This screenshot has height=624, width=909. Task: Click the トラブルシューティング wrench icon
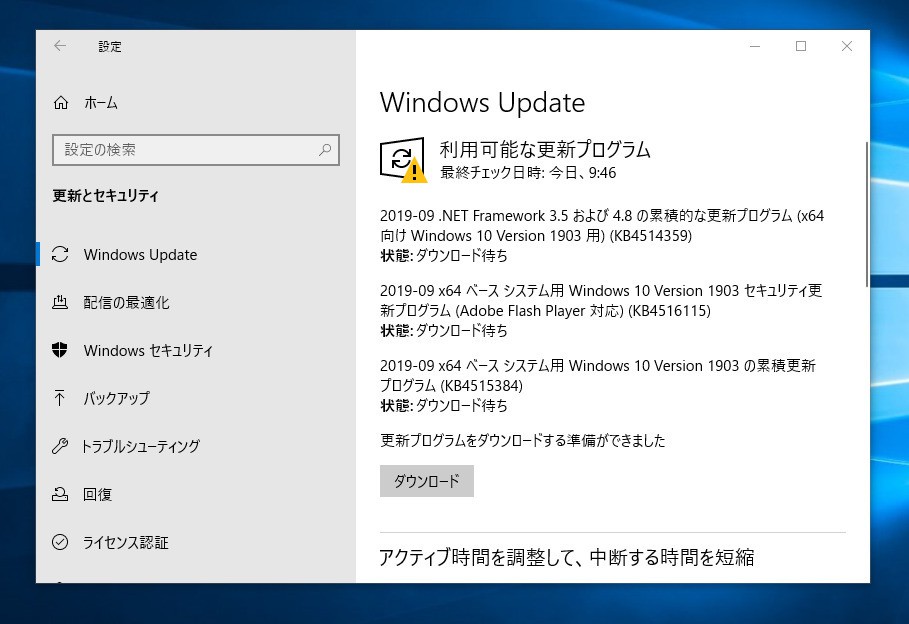coord(60,446)
